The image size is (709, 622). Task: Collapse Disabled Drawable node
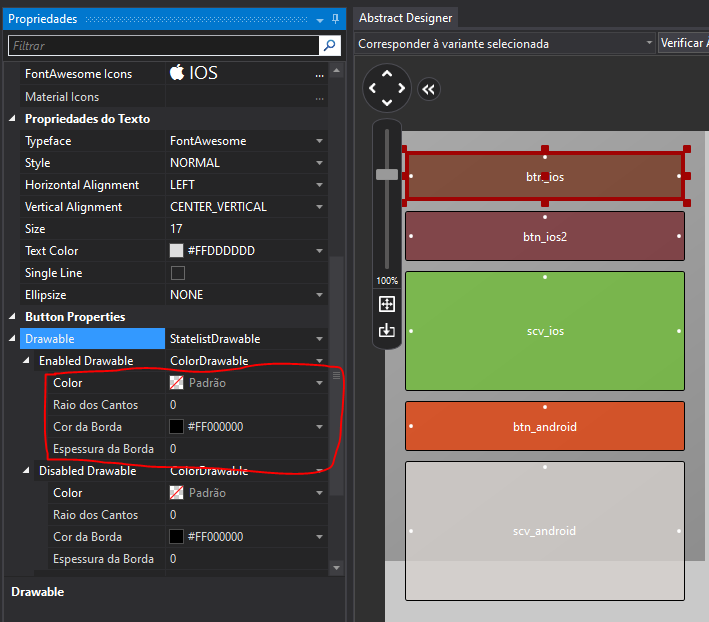coord(26,471)
